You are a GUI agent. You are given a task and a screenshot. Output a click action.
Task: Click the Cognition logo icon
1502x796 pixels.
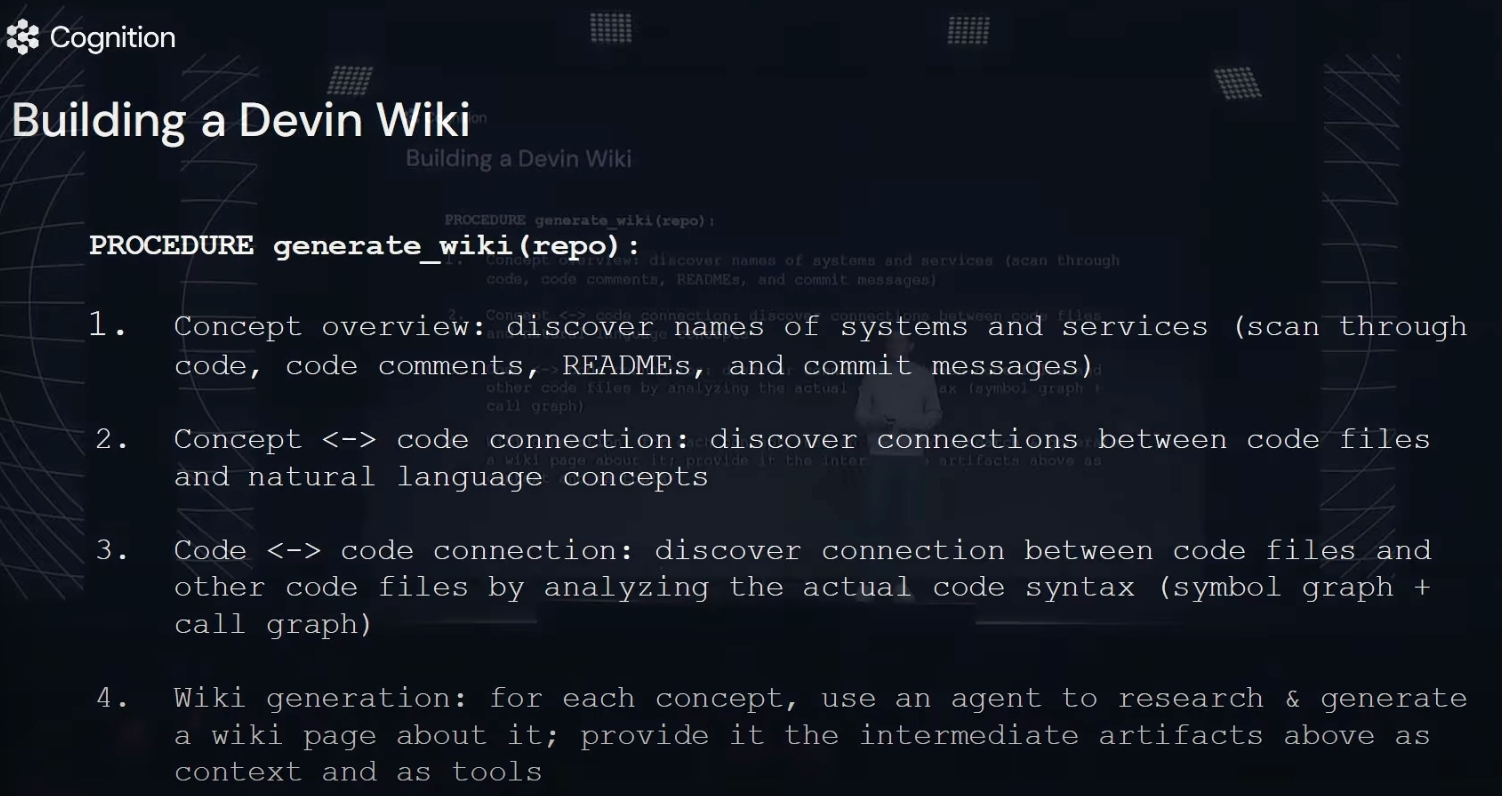pyautogui.click(x=22, y=38)
